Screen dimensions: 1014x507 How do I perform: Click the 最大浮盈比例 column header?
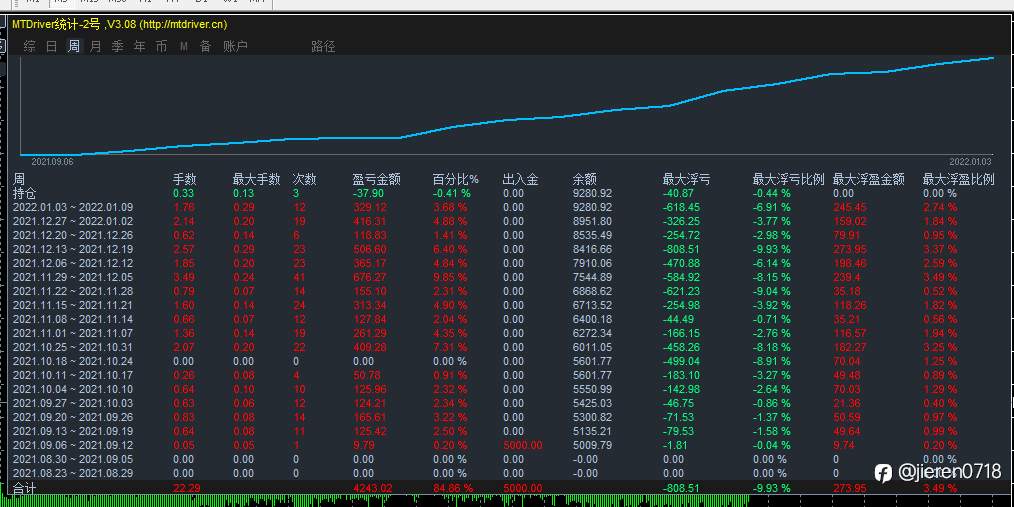(958, 179)
